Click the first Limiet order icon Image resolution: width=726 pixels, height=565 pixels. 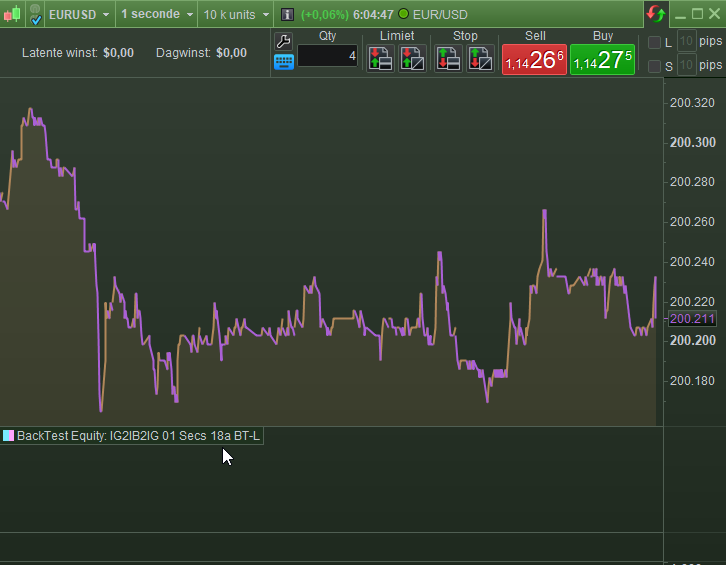pos(381,58)
